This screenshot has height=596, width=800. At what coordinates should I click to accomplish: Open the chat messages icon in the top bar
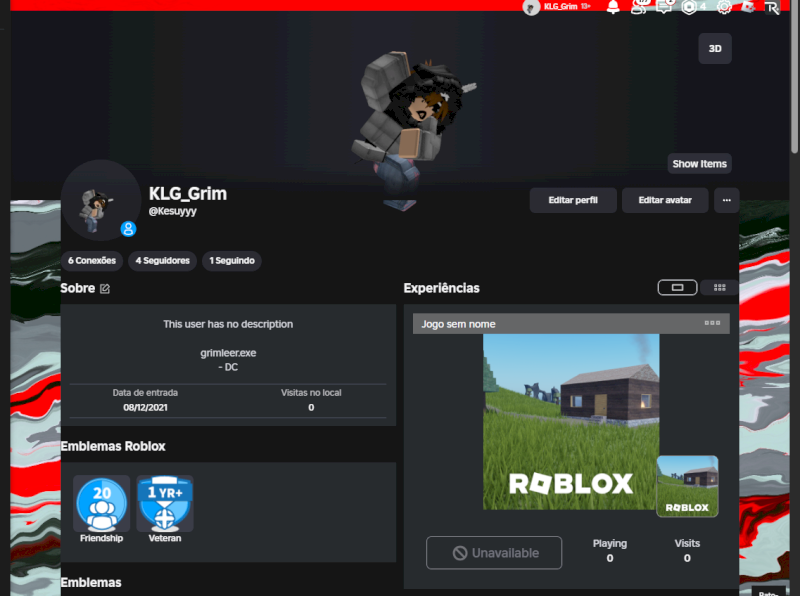tap(664, 7)
